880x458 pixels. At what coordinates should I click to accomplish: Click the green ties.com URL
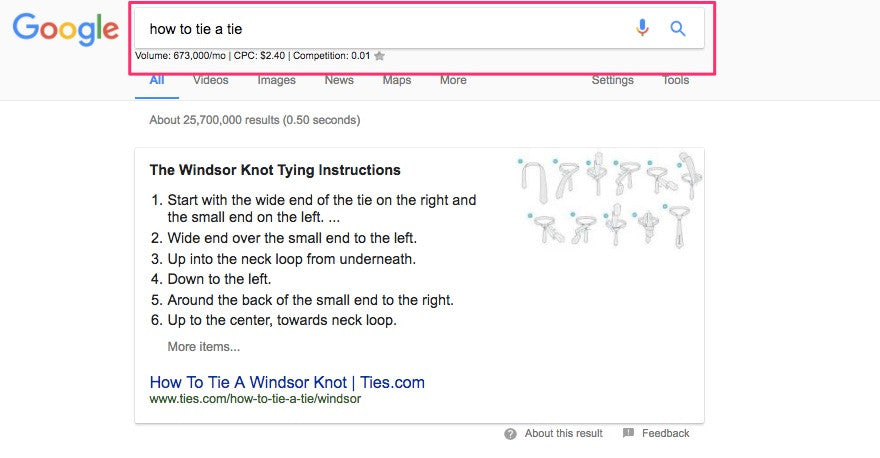pos(254,399)
